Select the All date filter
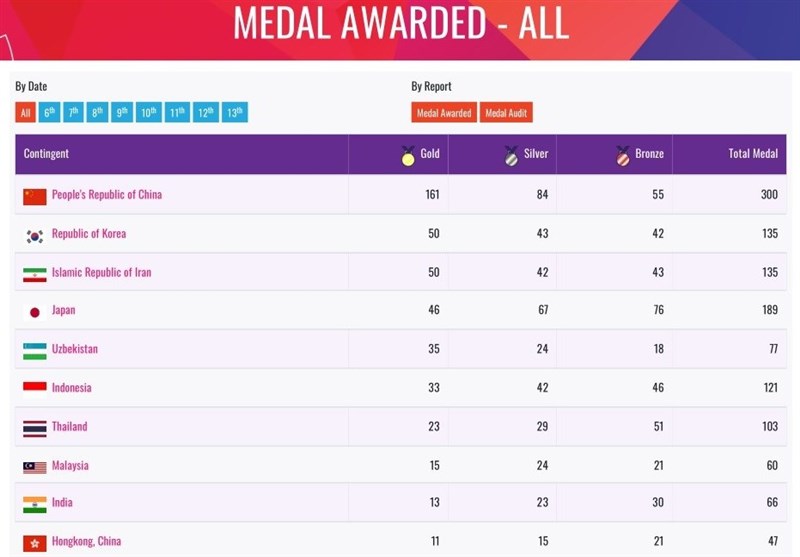The image size is (800, 557). (x=26, y=113)
